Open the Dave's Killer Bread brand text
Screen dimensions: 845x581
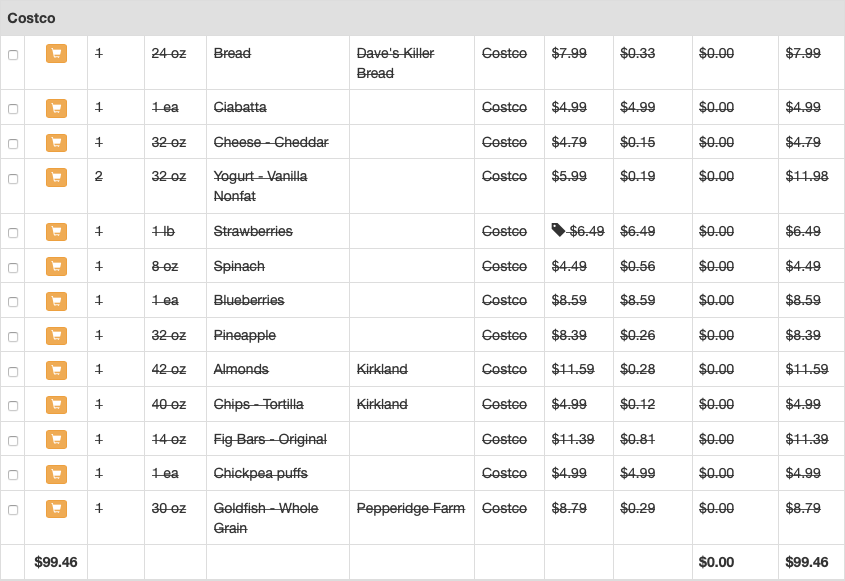click(x=395, y=63)
